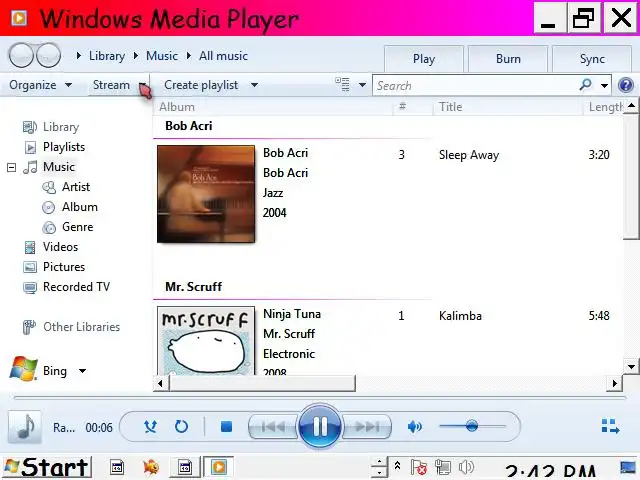This screenshot has width=640, height=480.
Task: Select Library in the navigation pane
Action: [x=61, y=127]
